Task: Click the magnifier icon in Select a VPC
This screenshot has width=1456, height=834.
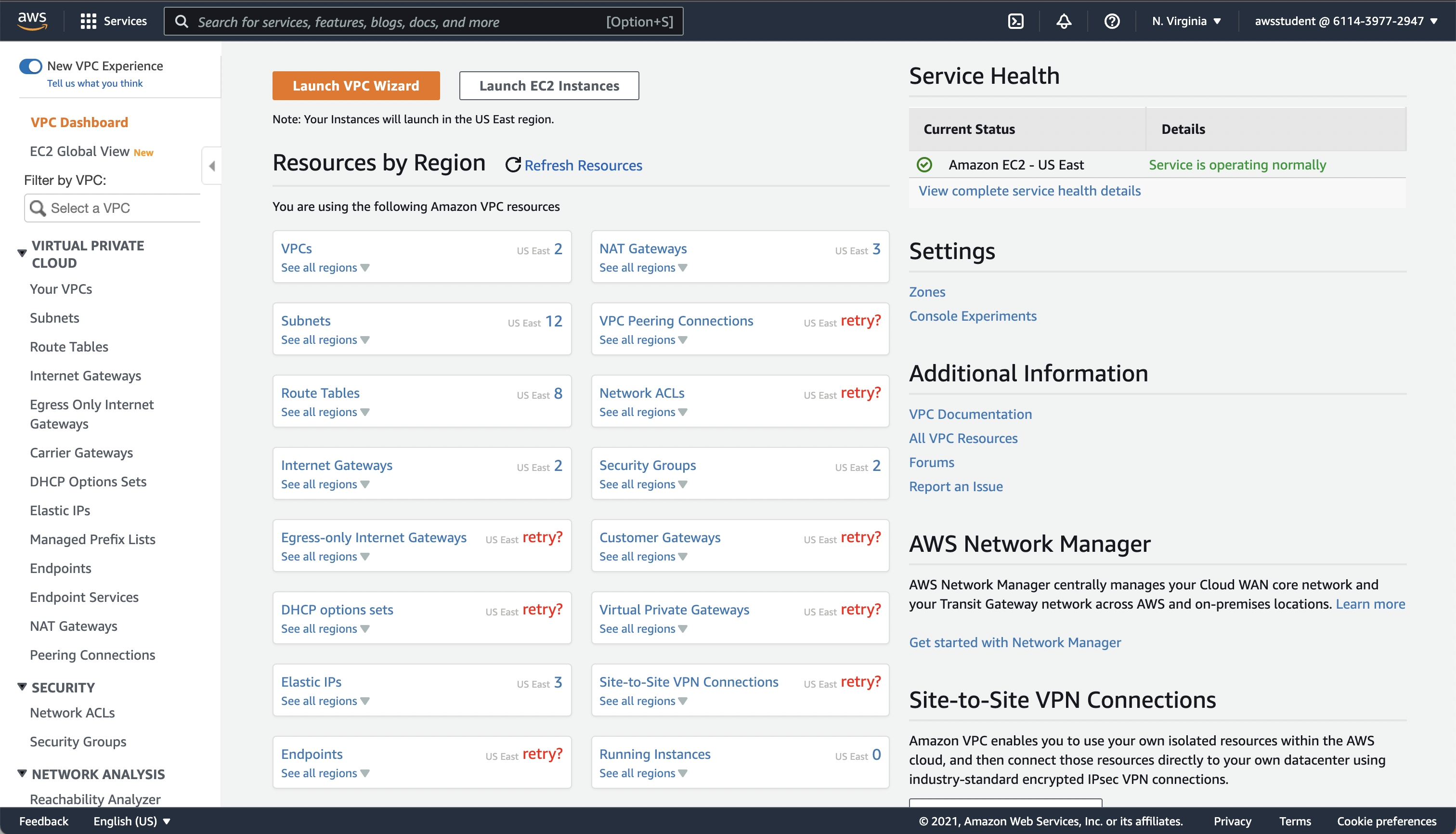Action: tap(38, 208)
